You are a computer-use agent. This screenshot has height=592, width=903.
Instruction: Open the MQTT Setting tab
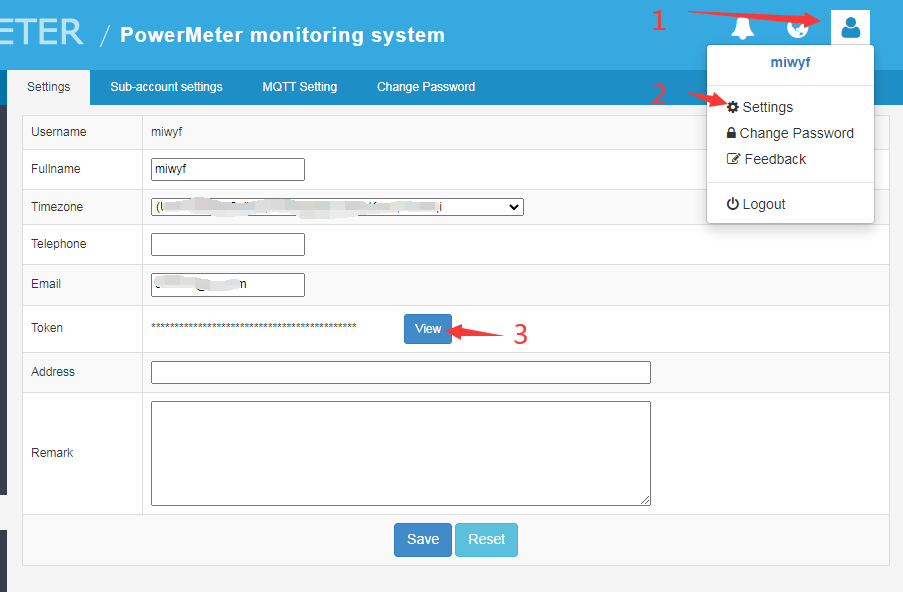coord(299,87)
